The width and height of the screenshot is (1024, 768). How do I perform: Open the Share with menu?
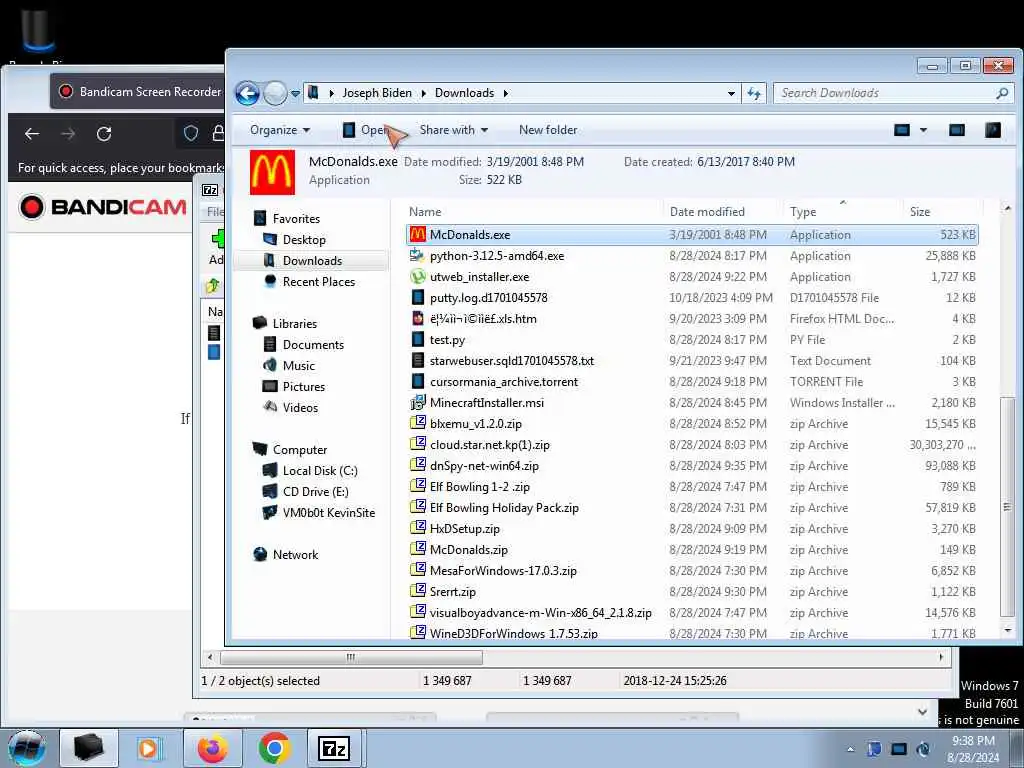[454, 130]
